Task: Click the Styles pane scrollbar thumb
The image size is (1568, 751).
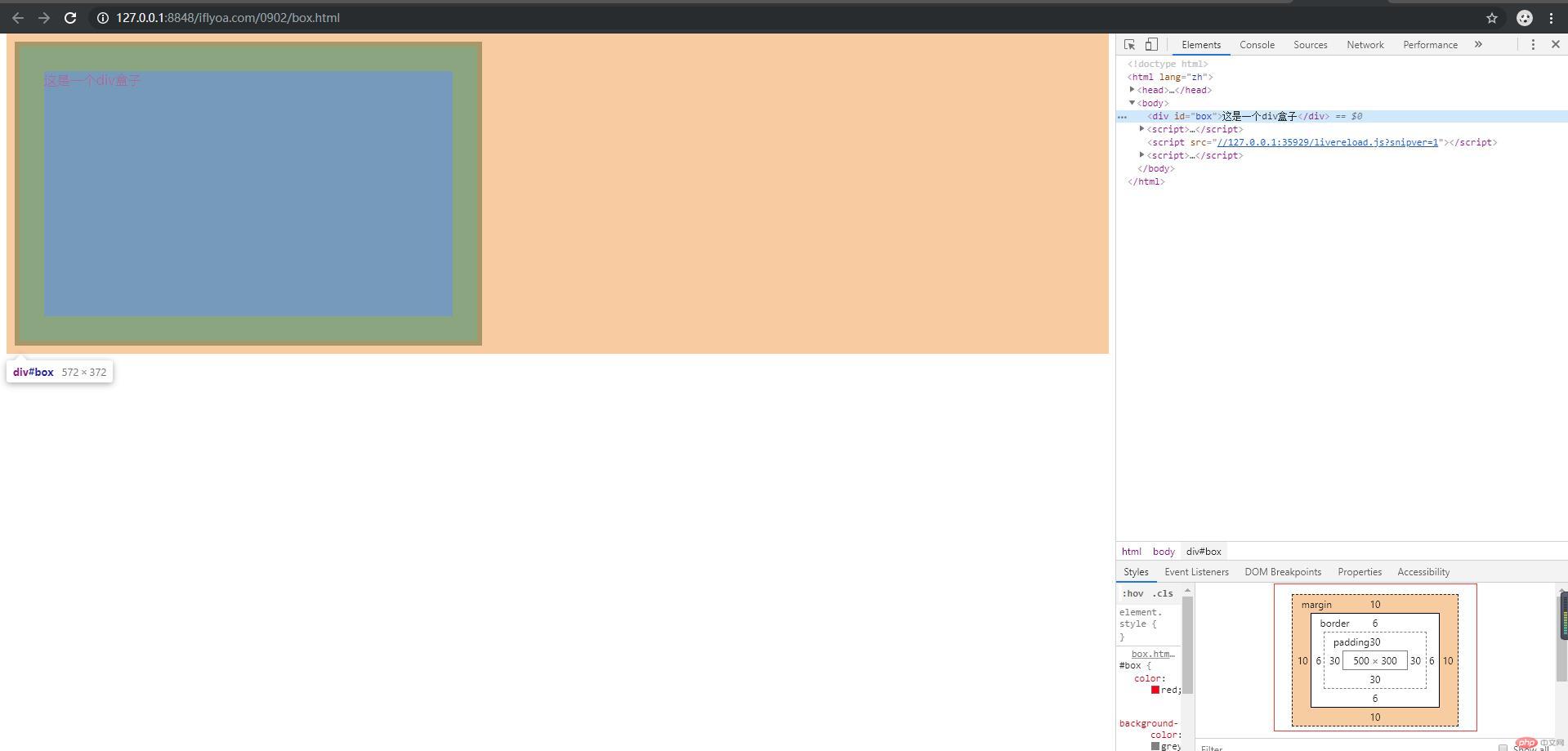Action: [x=1187, y=646]
